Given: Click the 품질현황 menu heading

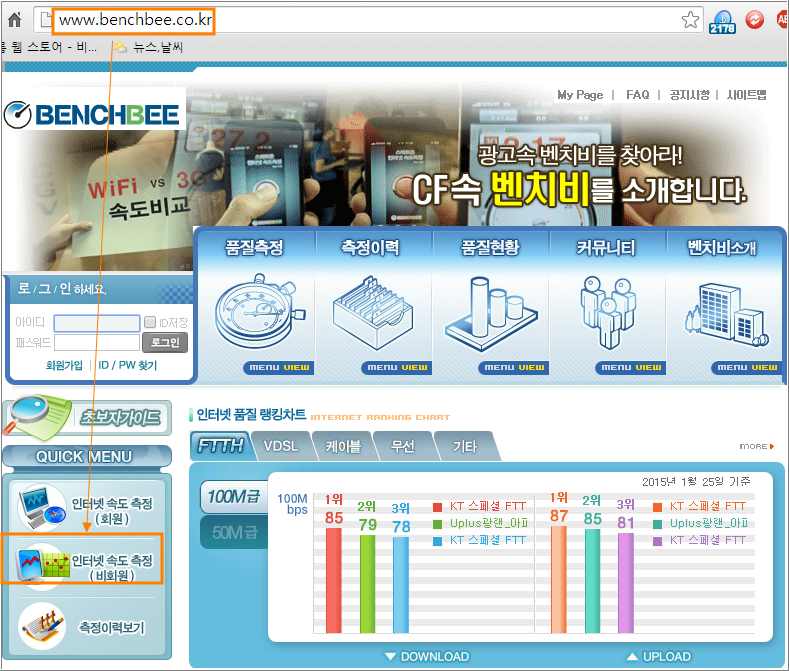Looking at the screenshot, I should point(490,247).
